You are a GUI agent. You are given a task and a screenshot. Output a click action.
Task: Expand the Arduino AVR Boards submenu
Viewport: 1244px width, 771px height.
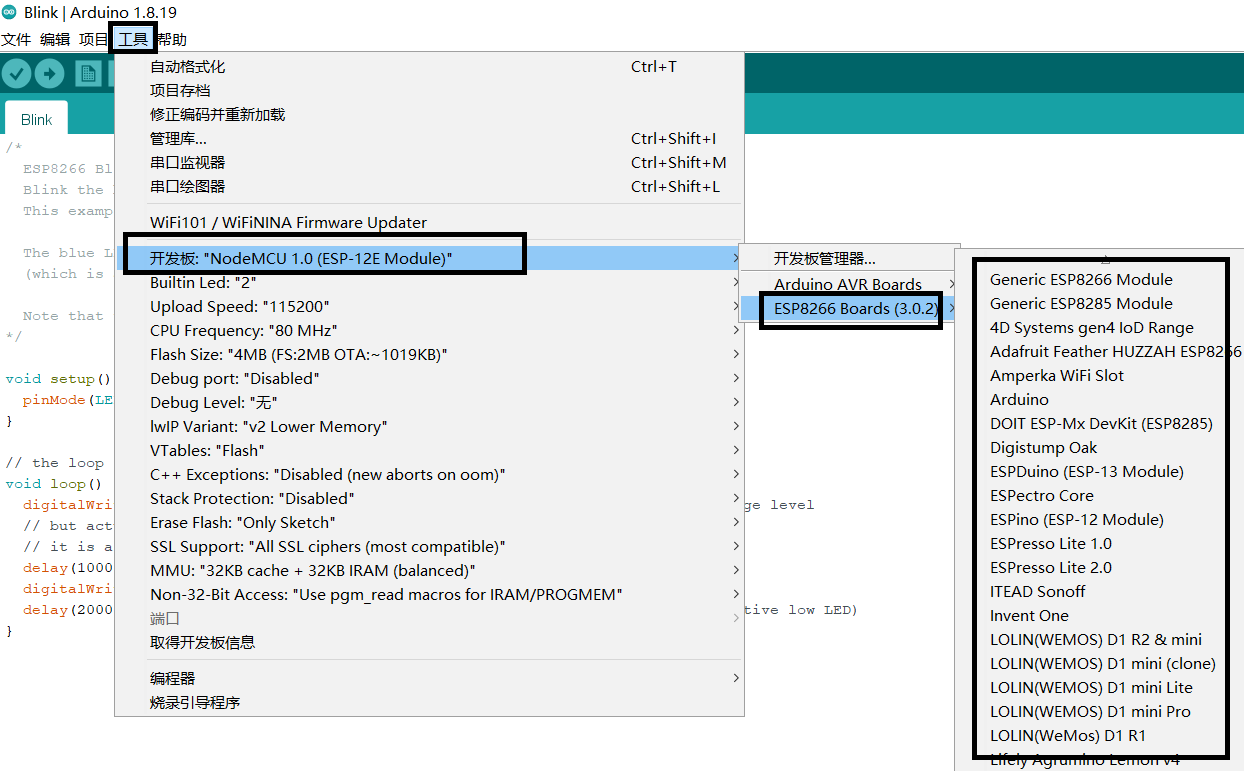click(x=848, y=284)
